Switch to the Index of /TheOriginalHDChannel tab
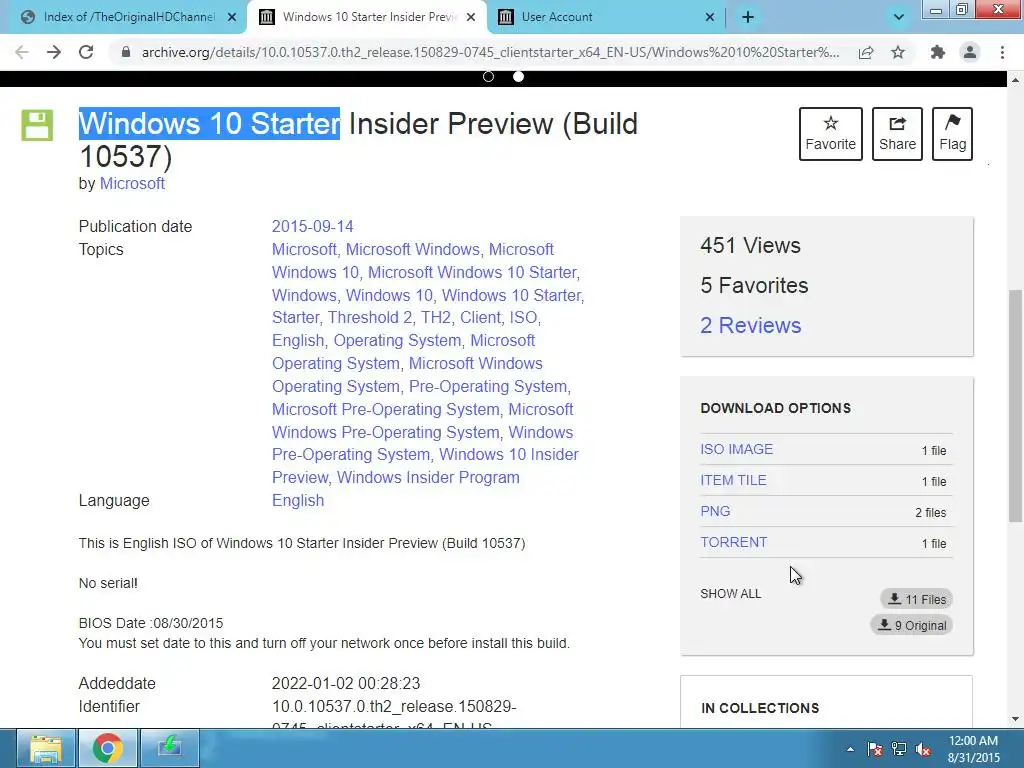The height and width of the screenshot is (768, 1024). [129, 17]
